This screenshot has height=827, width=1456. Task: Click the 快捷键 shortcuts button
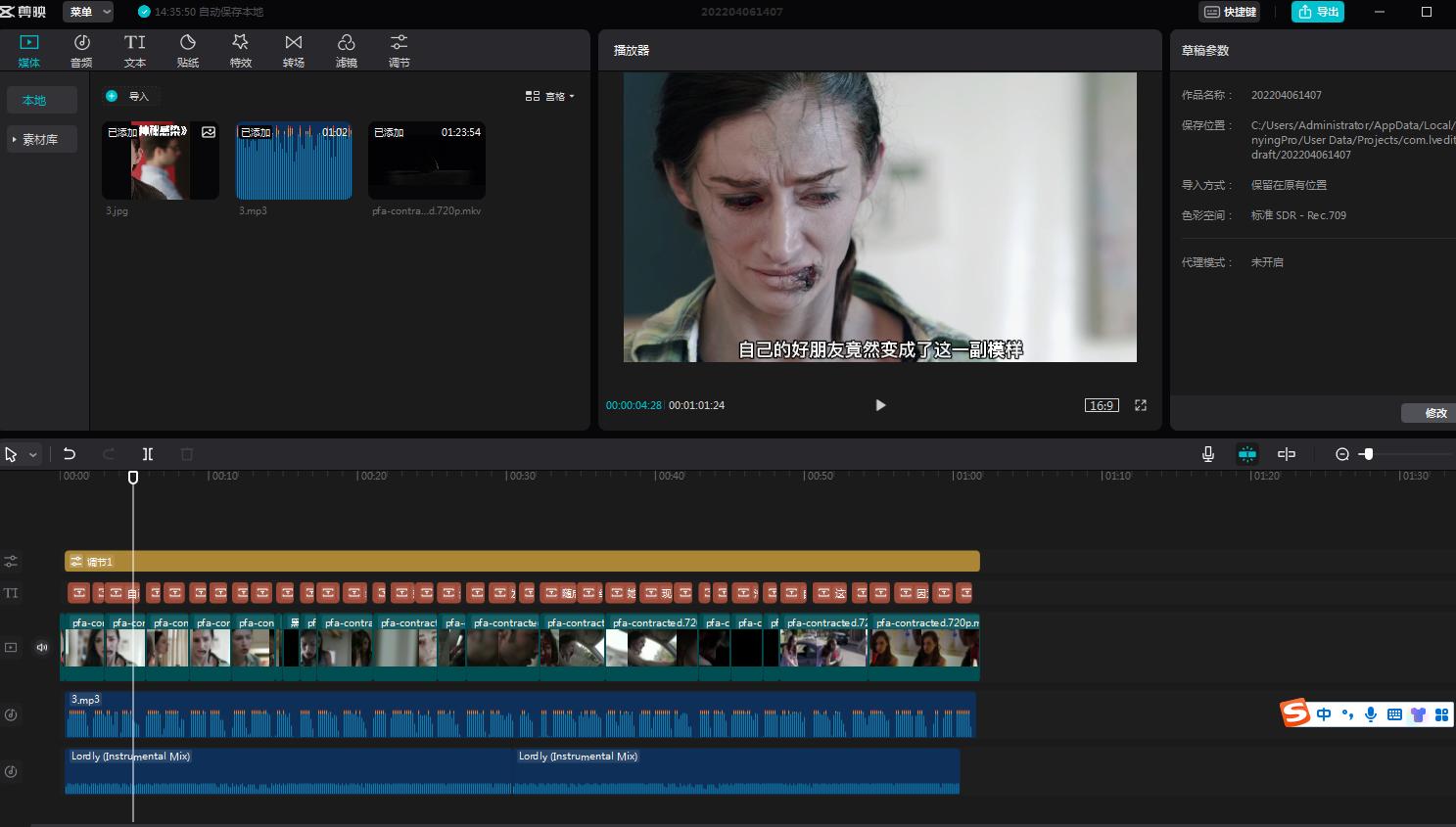(1230, 12)
